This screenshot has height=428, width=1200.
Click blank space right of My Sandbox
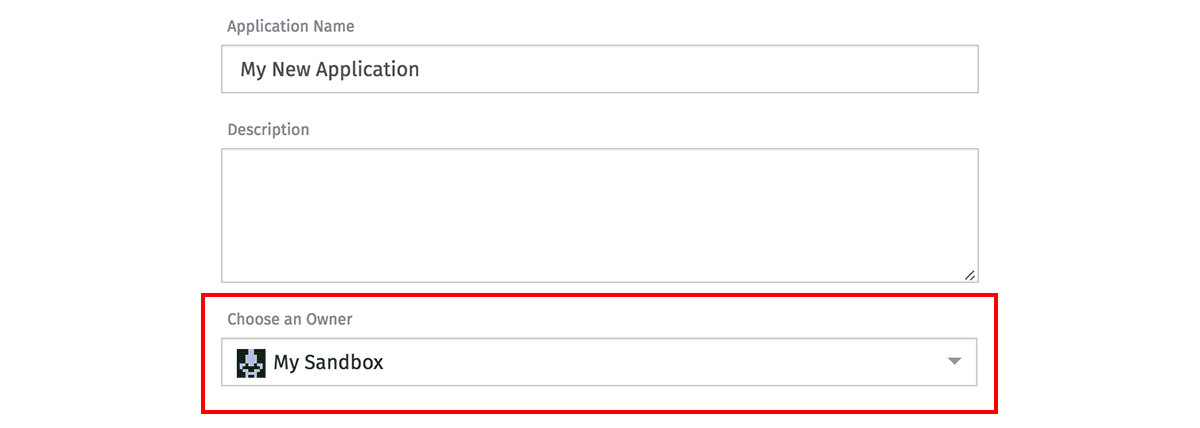point(660,362)
